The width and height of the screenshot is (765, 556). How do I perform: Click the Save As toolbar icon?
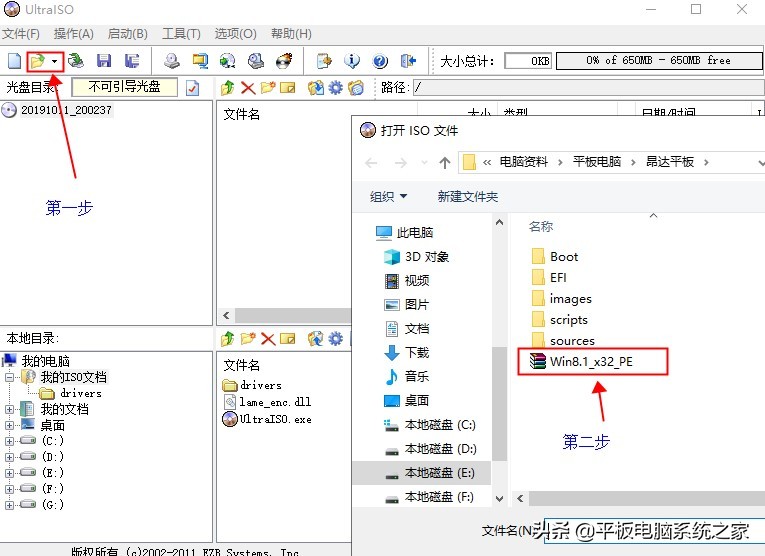coord(132,61)
